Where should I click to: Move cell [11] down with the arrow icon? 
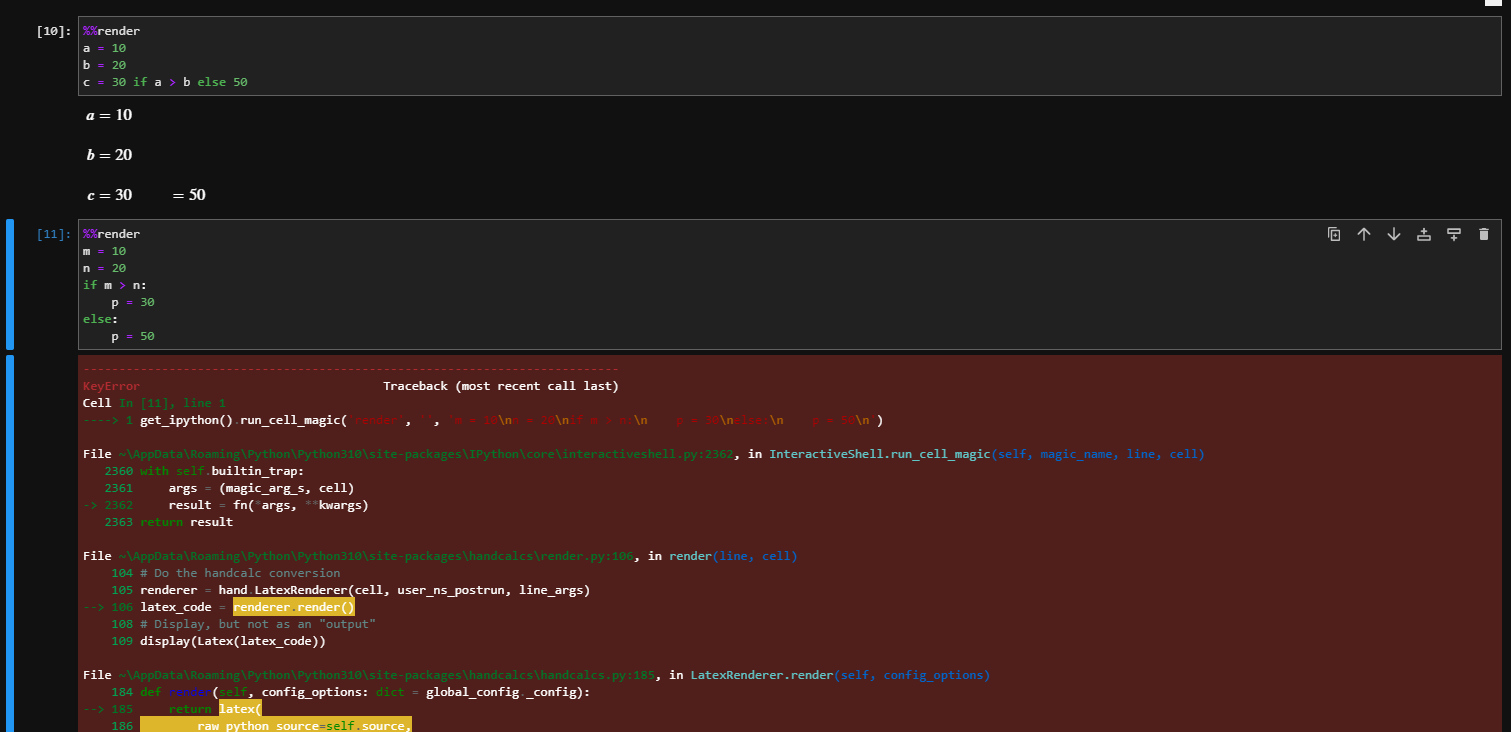click(1394, 233)
